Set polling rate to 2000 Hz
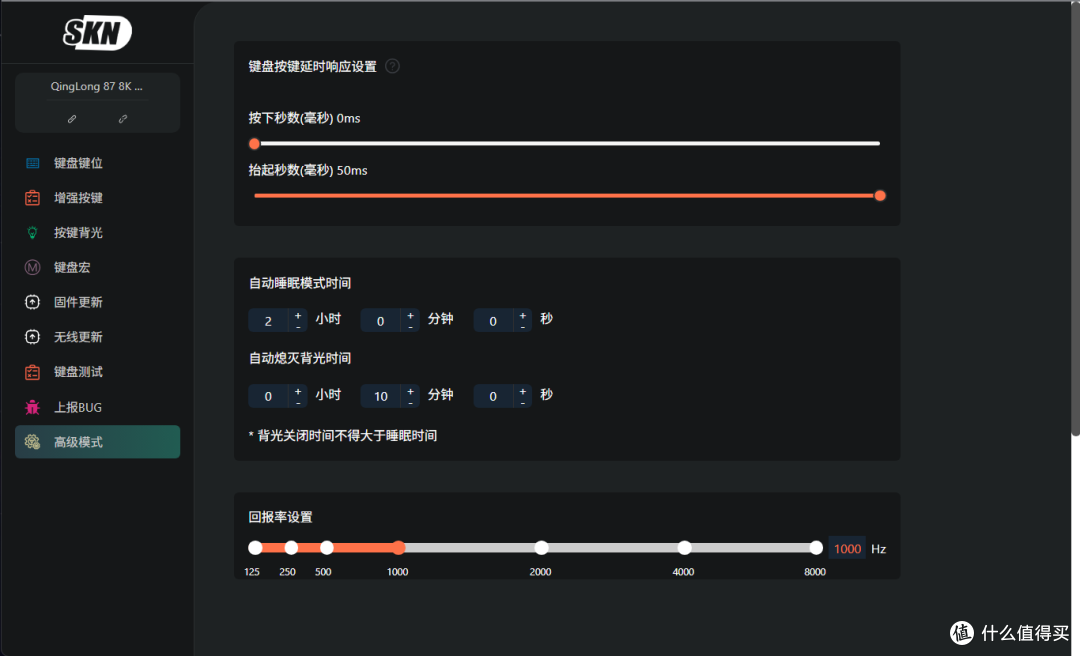This screenshot has width=1080, height=656. pos(541,548)
